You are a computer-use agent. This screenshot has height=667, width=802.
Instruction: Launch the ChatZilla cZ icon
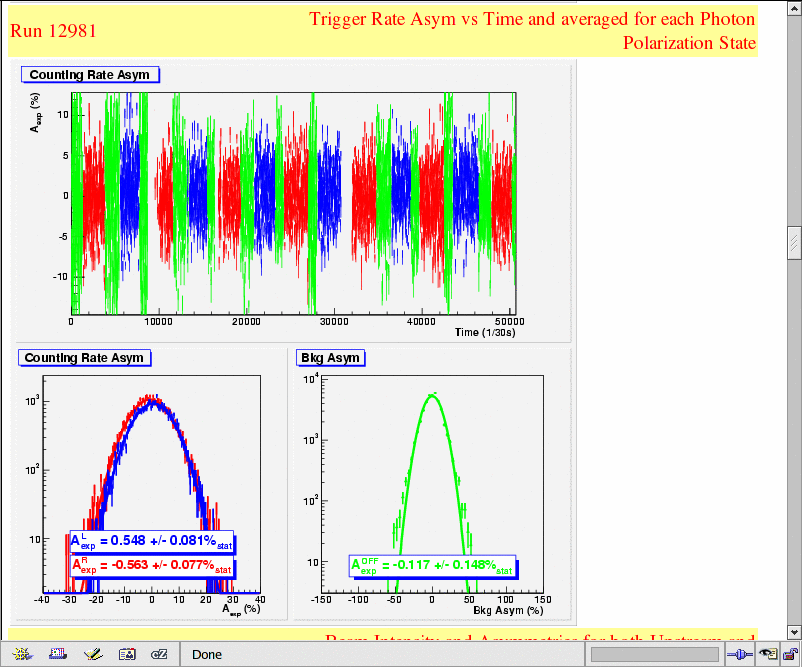pos(159,654)
